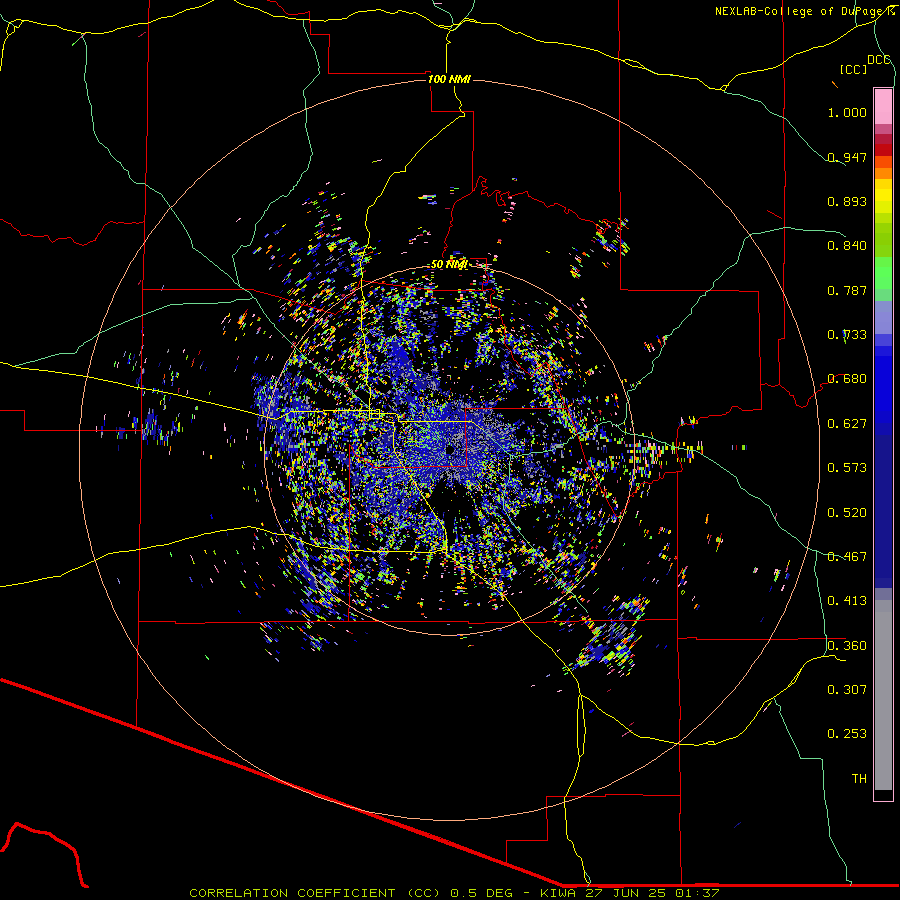Image resolution: width=900 pixels, height=900 pixels.
Task: Click the 0.520 value on the color scale
Action: point(847,513)
